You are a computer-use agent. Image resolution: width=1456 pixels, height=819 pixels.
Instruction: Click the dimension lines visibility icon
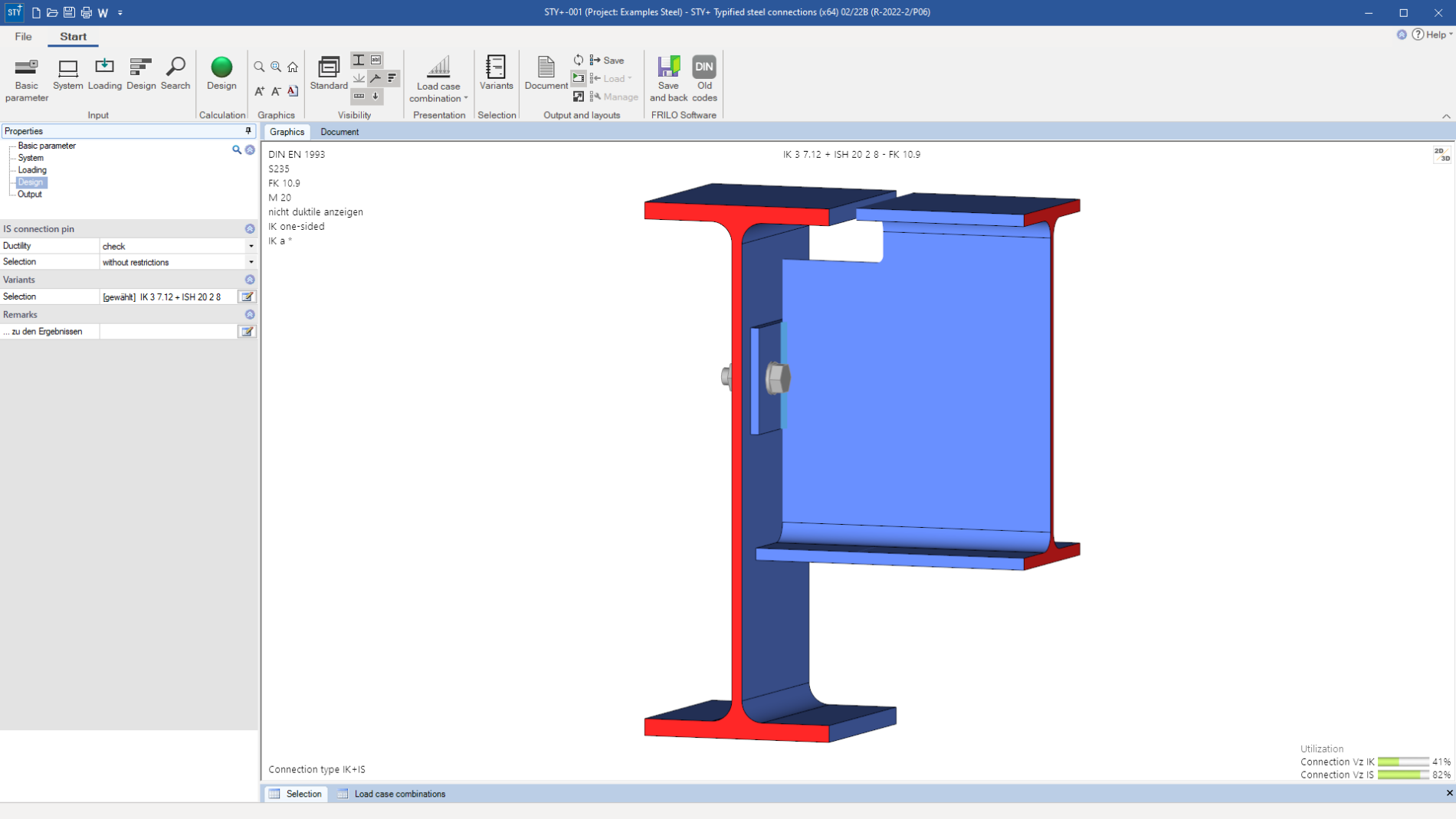(x=359, y=96)
